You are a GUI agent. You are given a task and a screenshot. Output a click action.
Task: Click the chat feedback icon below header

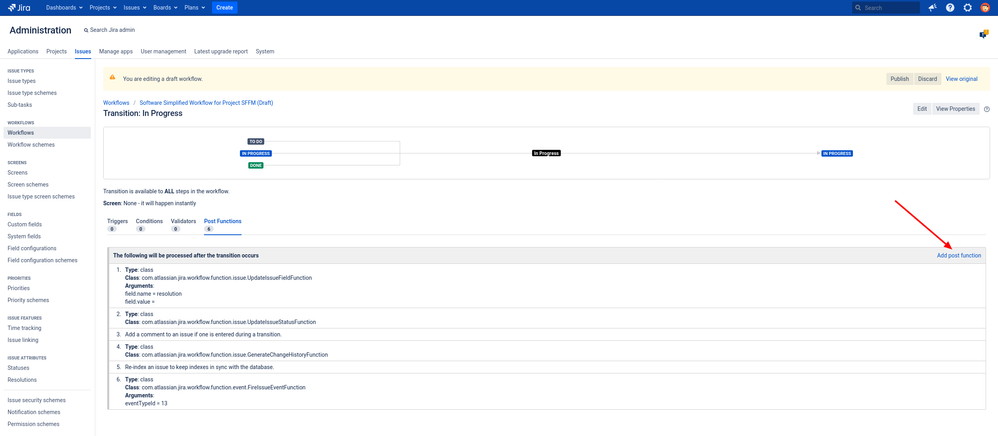tap(984, 34)
